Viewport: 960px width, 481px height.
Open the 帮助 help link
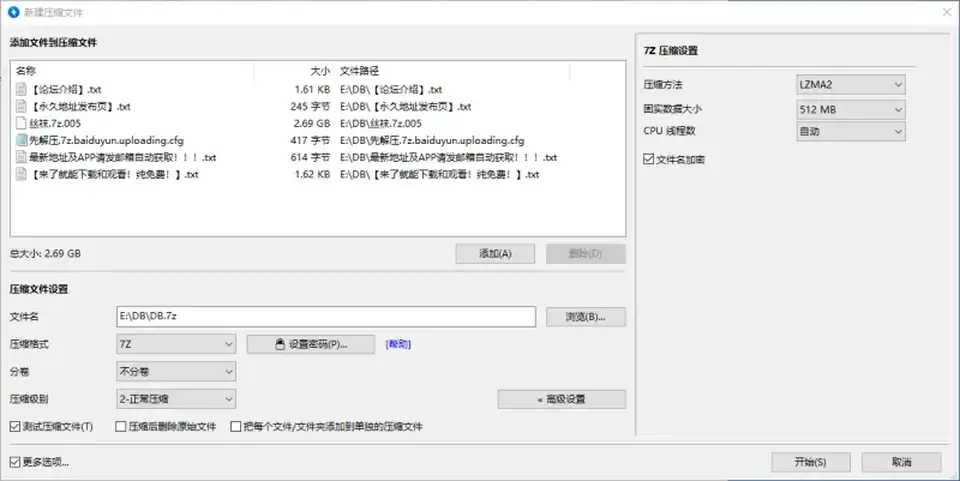pos(398,344)
